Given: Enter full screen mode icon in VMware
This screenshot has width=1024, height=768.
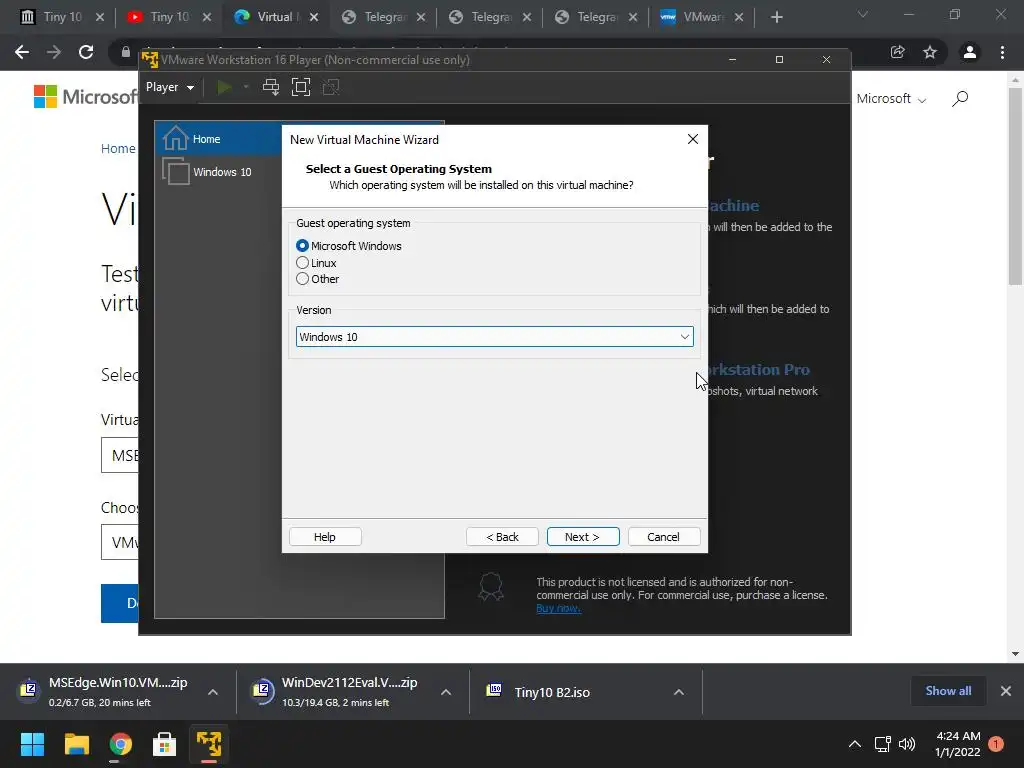Looking at the screenshot, I should click(300, 87).
